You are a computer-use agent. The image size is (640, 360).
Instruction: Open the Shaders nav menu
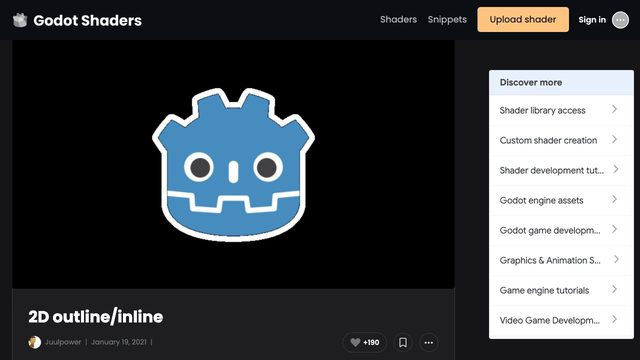tap(398, 20)
